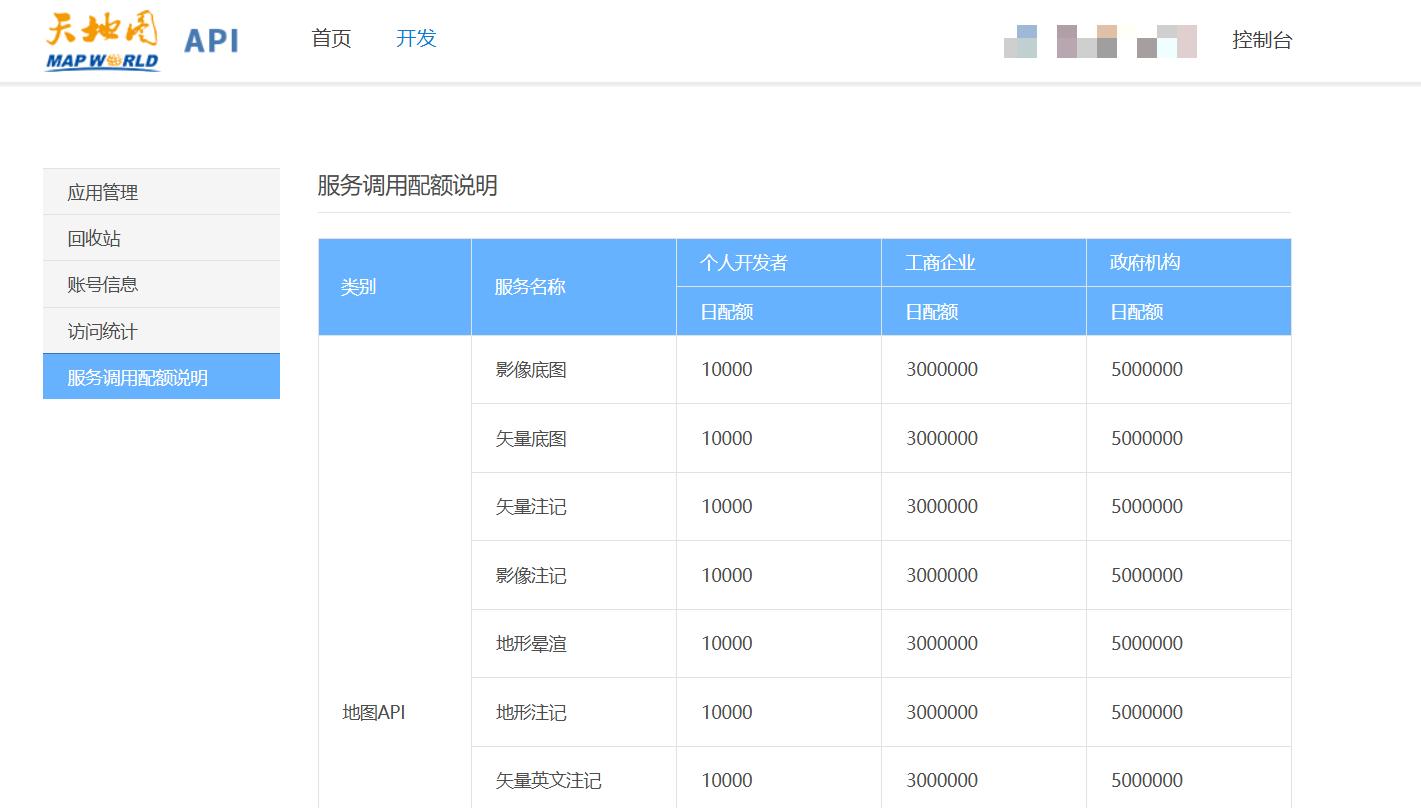Click 5000000 in the 影像底图 row
Image resolution: width=1421 pixels, height=808 pixels.
pos(1147,369)
